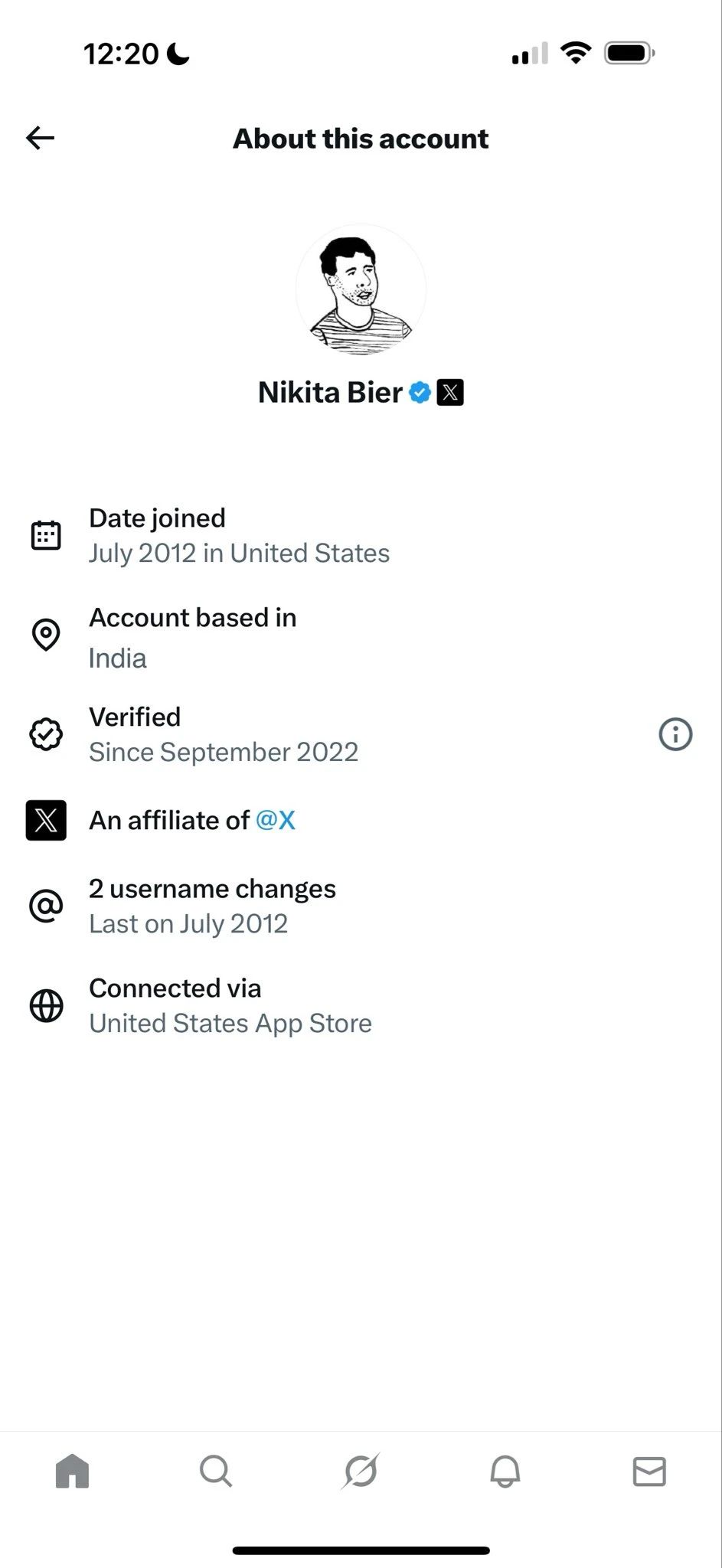Image resolution: width=722 pixels, height=1568 pixels.
Task: Tap the globe Connected via icon
Action: pos(46,1006)
